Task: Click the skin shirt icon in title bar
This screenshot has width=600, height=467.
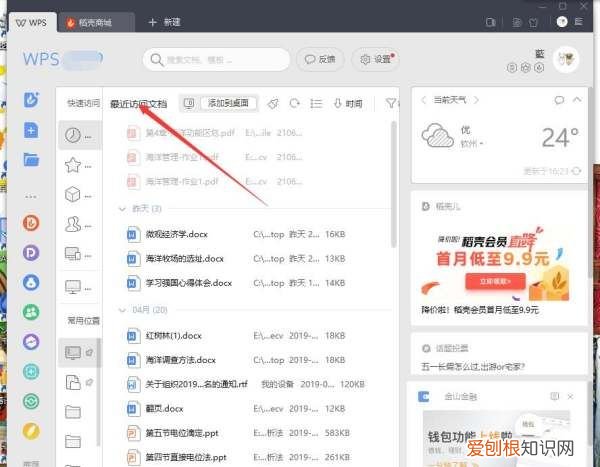Action: 533,23
